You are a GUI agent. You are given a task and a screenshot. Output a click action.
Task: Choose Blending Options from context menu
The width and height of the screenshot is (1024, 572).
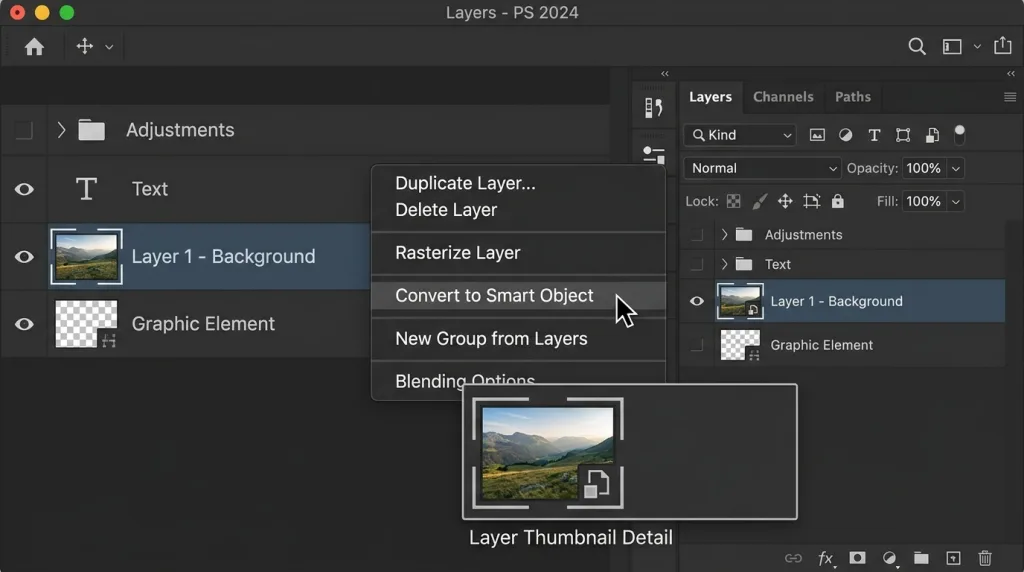click(465, 381)
